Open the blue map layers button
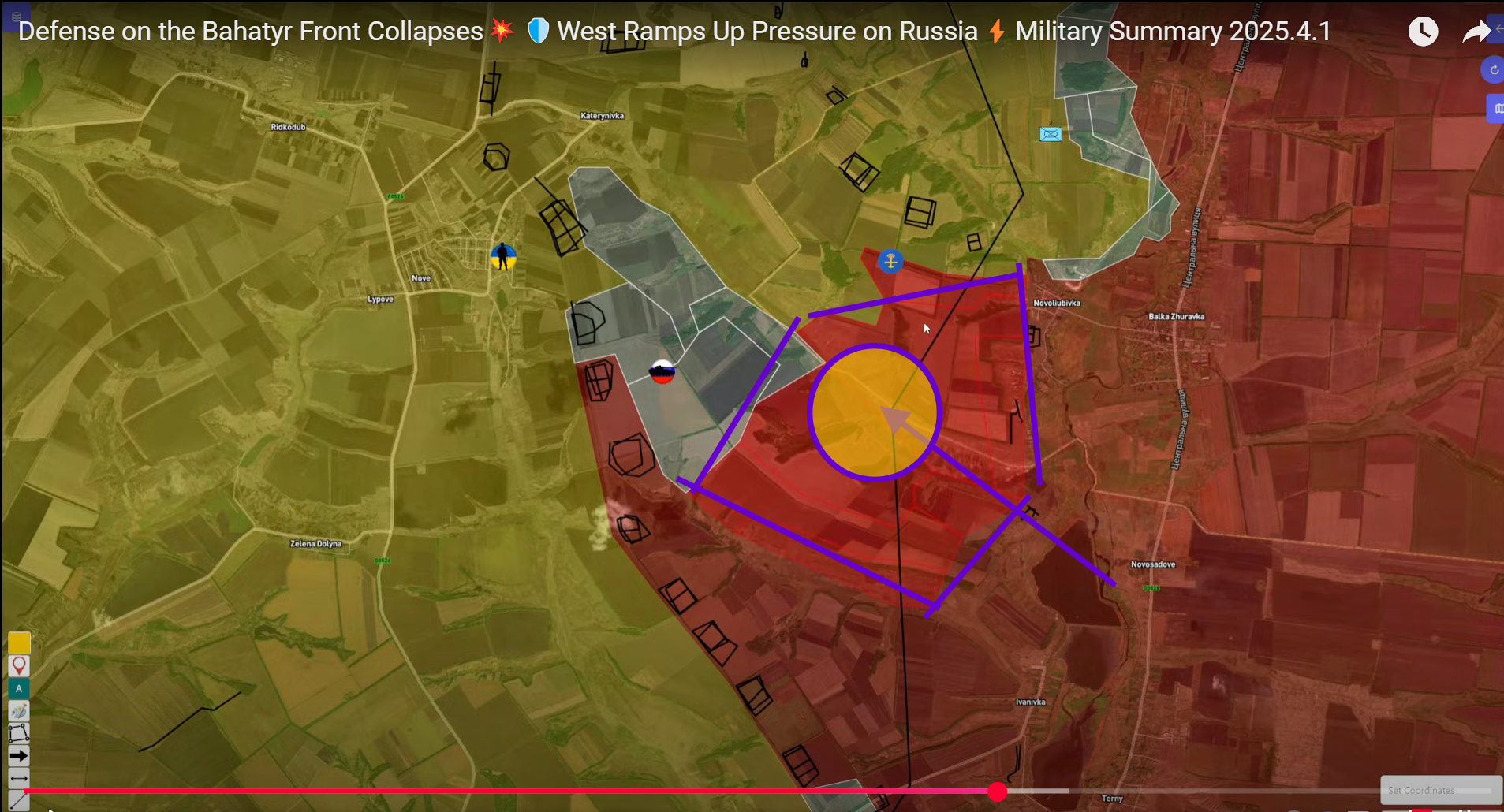The image size is (1504, 812). click(1496, 109)
